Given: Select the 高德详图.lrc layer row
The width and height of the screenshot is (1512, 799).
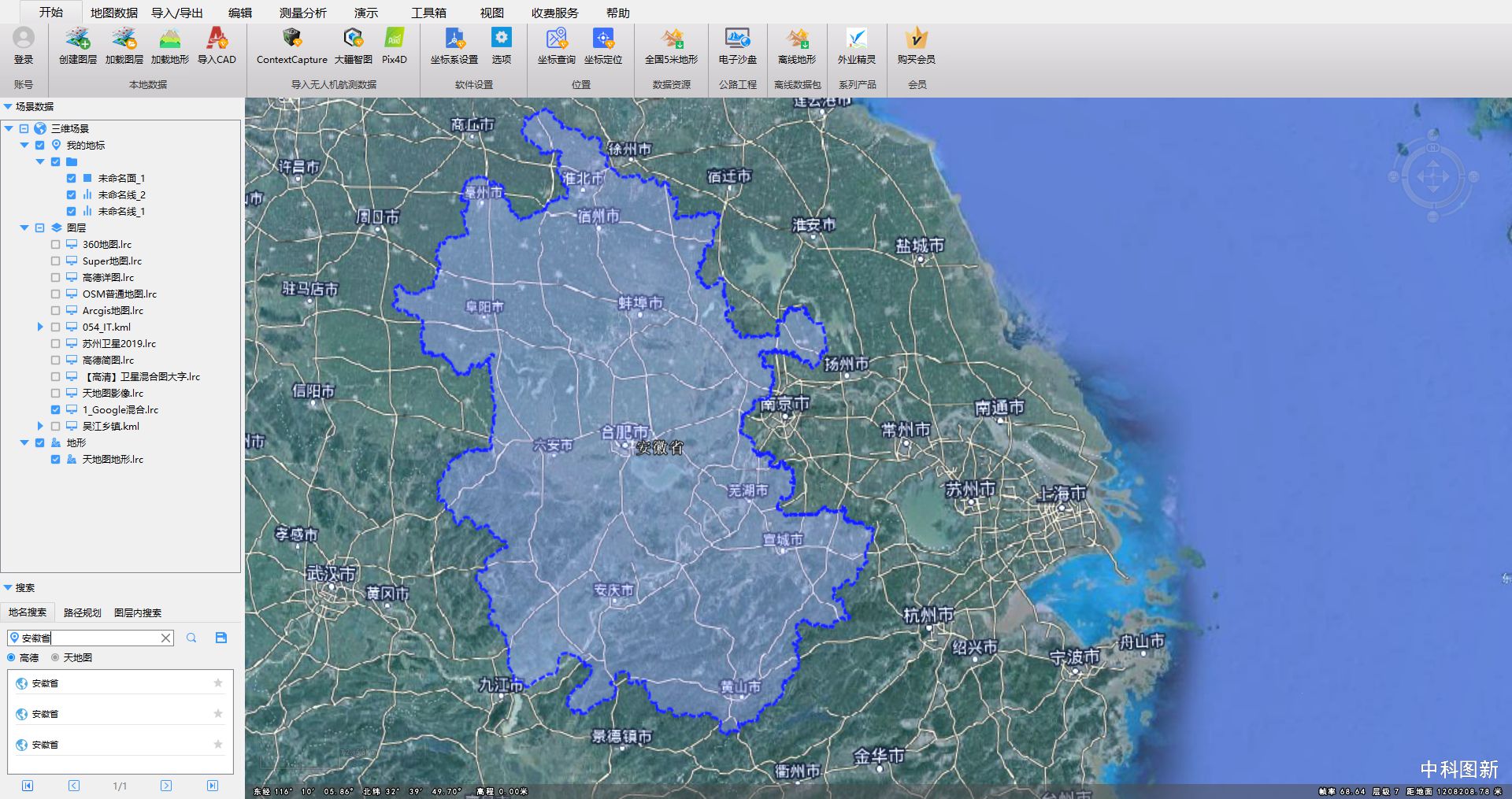Looking at the screenshot, I should (108, 277).
